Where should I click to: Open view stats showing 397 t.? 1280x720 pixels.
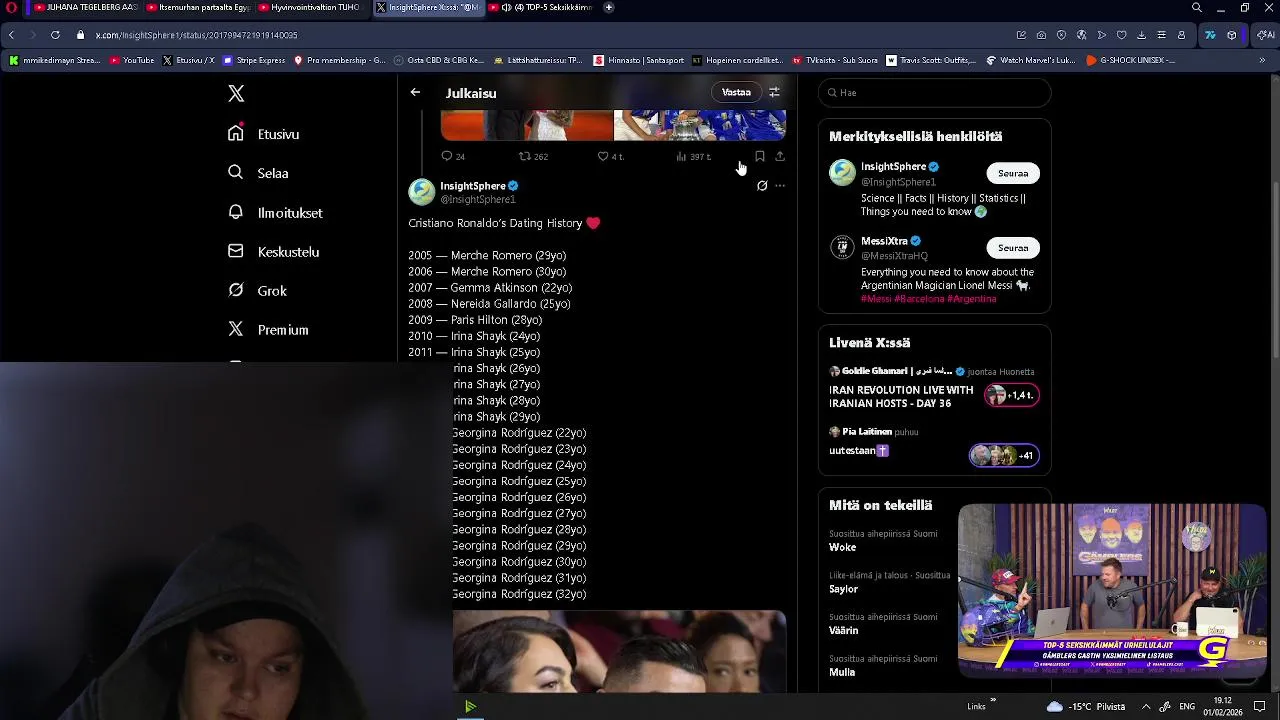click(693, 156)
